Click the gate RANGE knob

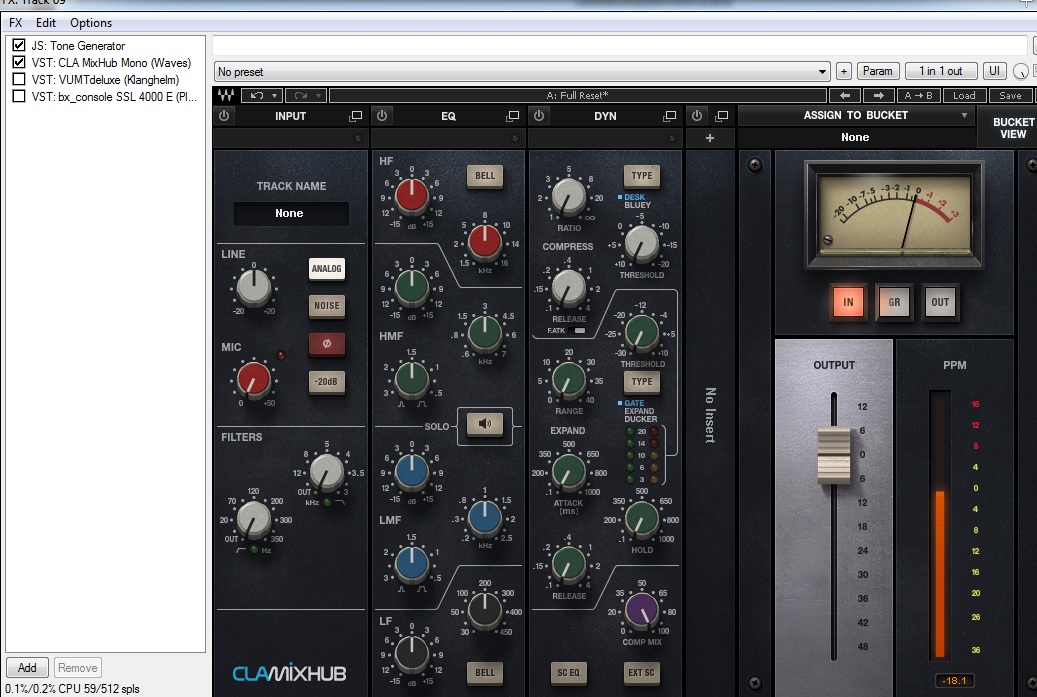pos(568,379)
